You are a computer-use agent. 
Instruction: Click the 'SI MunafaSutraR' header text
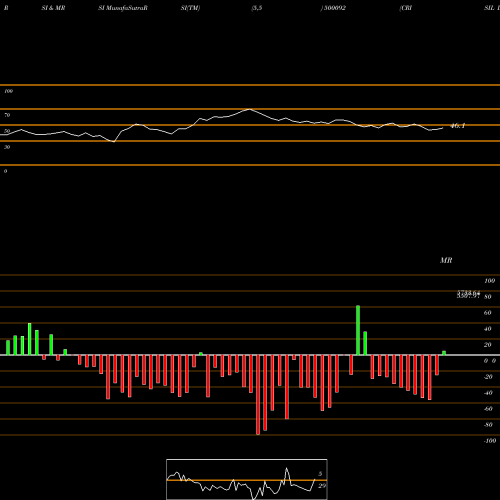pyautogui.click(x=123, y=8)
